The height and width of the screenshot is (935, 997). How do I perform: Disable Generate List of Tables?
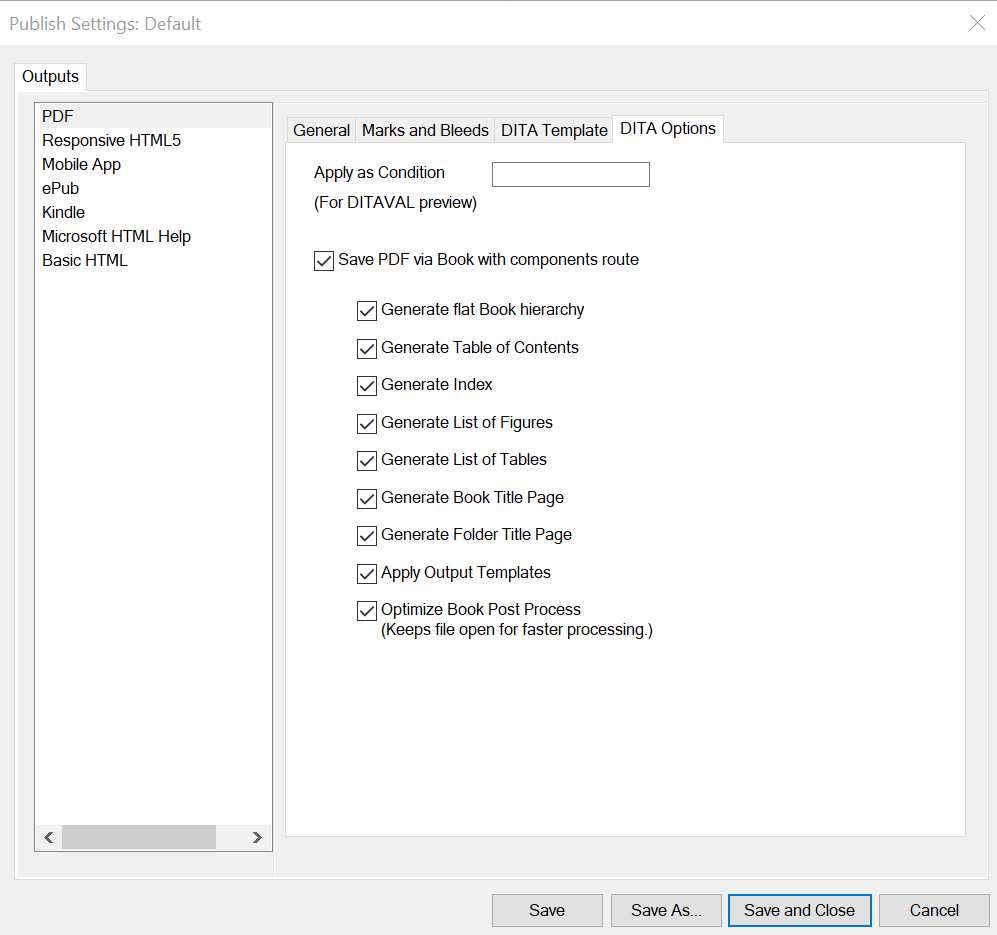tap(367, 461)
